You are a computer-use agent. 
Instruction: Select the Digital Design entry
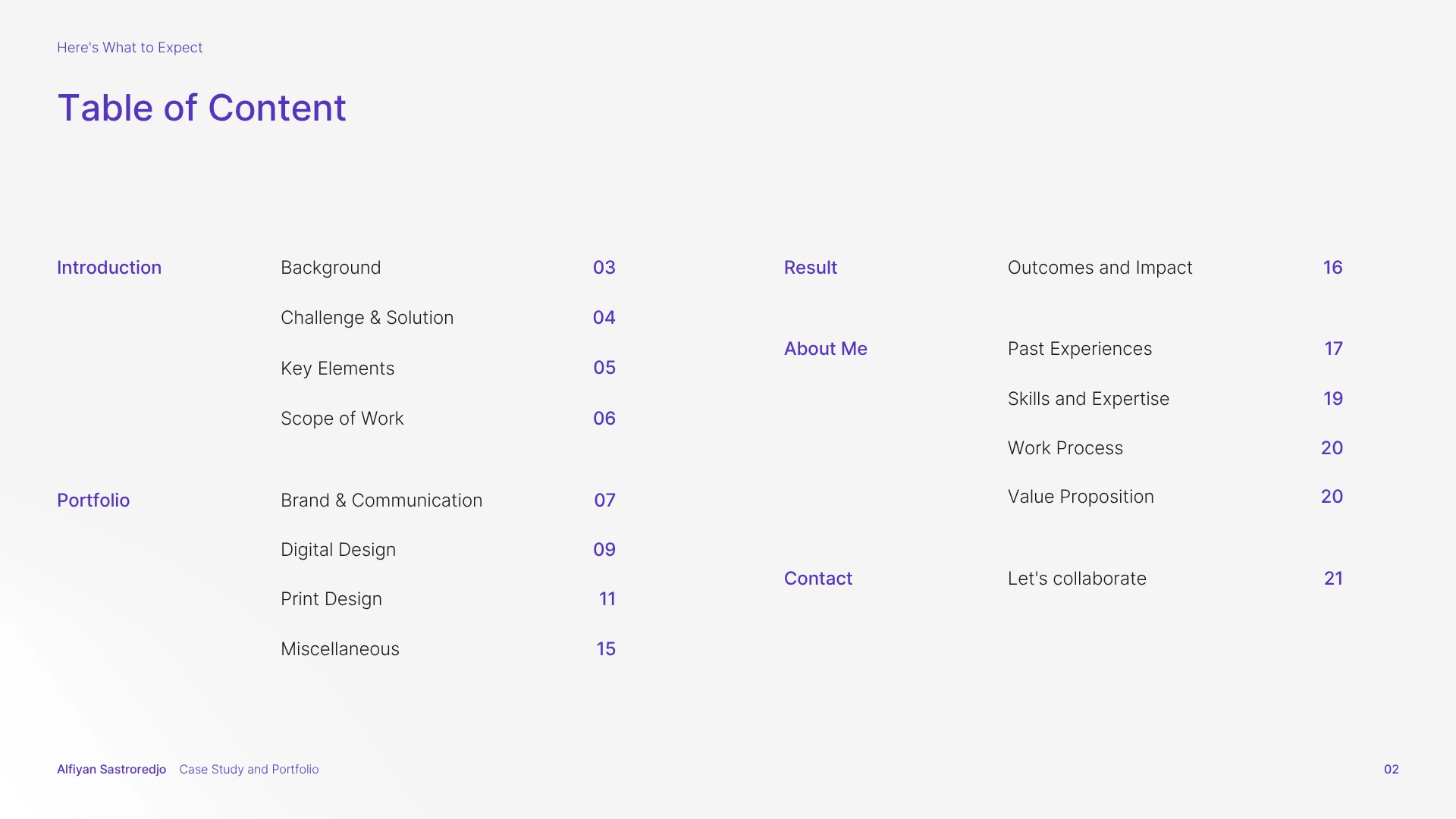[x=338, y=550]
